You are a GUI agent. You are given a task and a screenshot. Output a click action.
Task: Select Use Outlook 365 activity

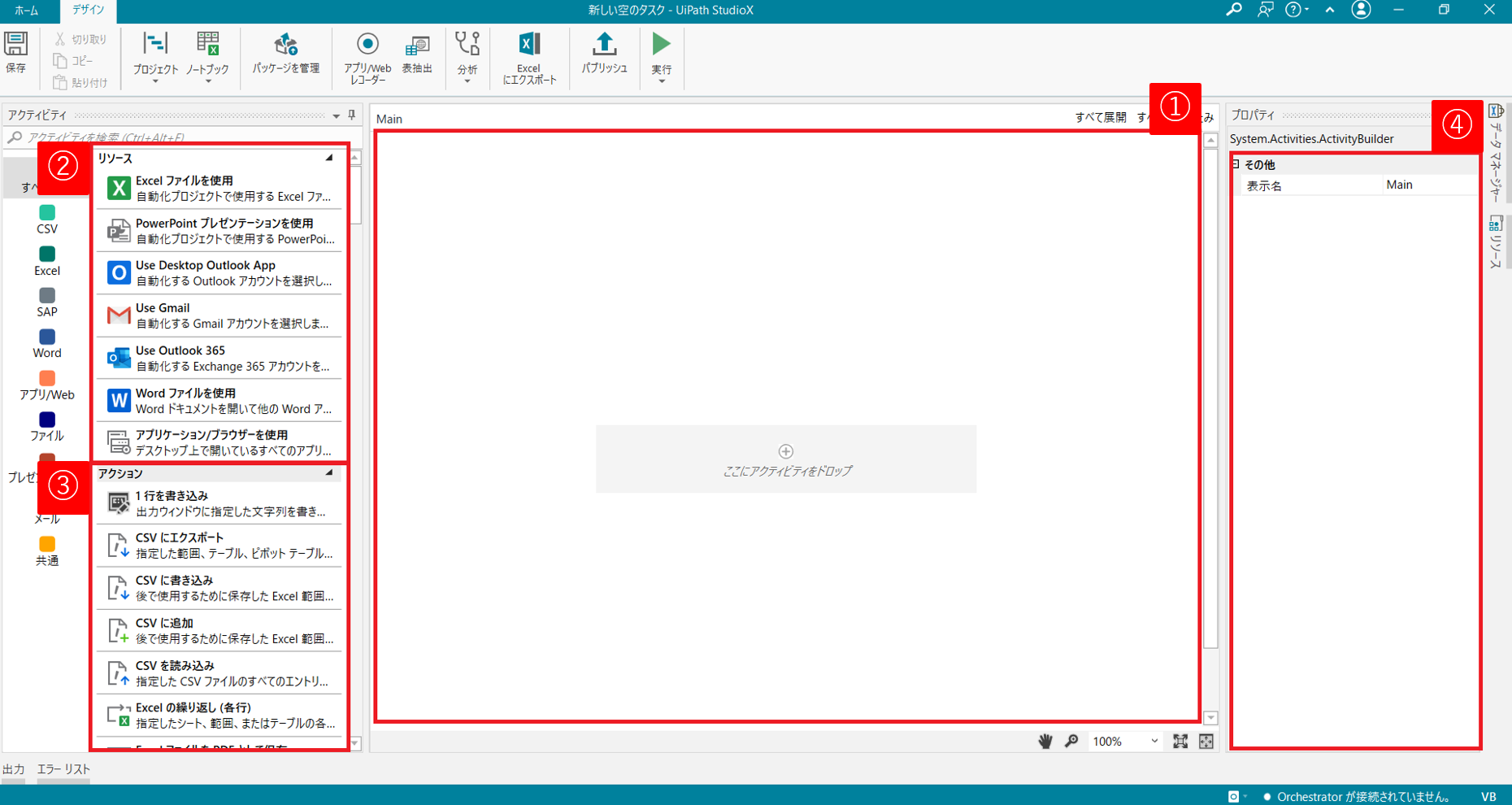(219, 359)
